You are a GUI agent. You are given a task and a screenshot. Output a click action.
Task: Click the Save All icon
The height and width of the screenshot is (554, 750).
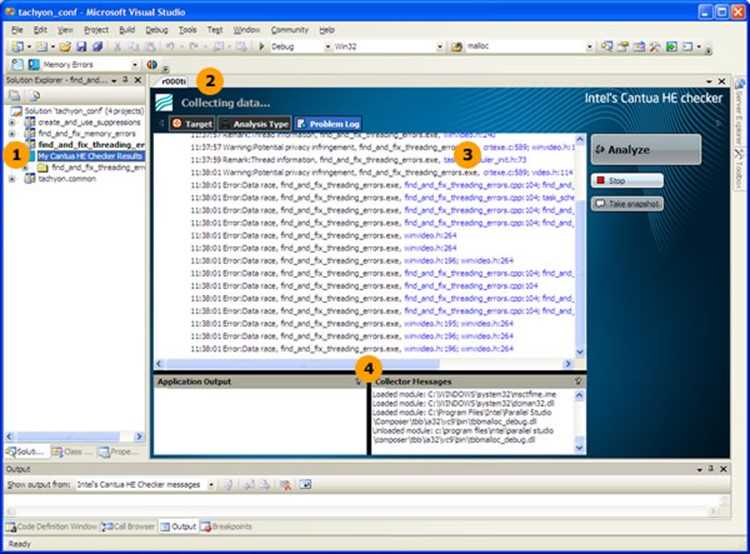click(98, 46)
